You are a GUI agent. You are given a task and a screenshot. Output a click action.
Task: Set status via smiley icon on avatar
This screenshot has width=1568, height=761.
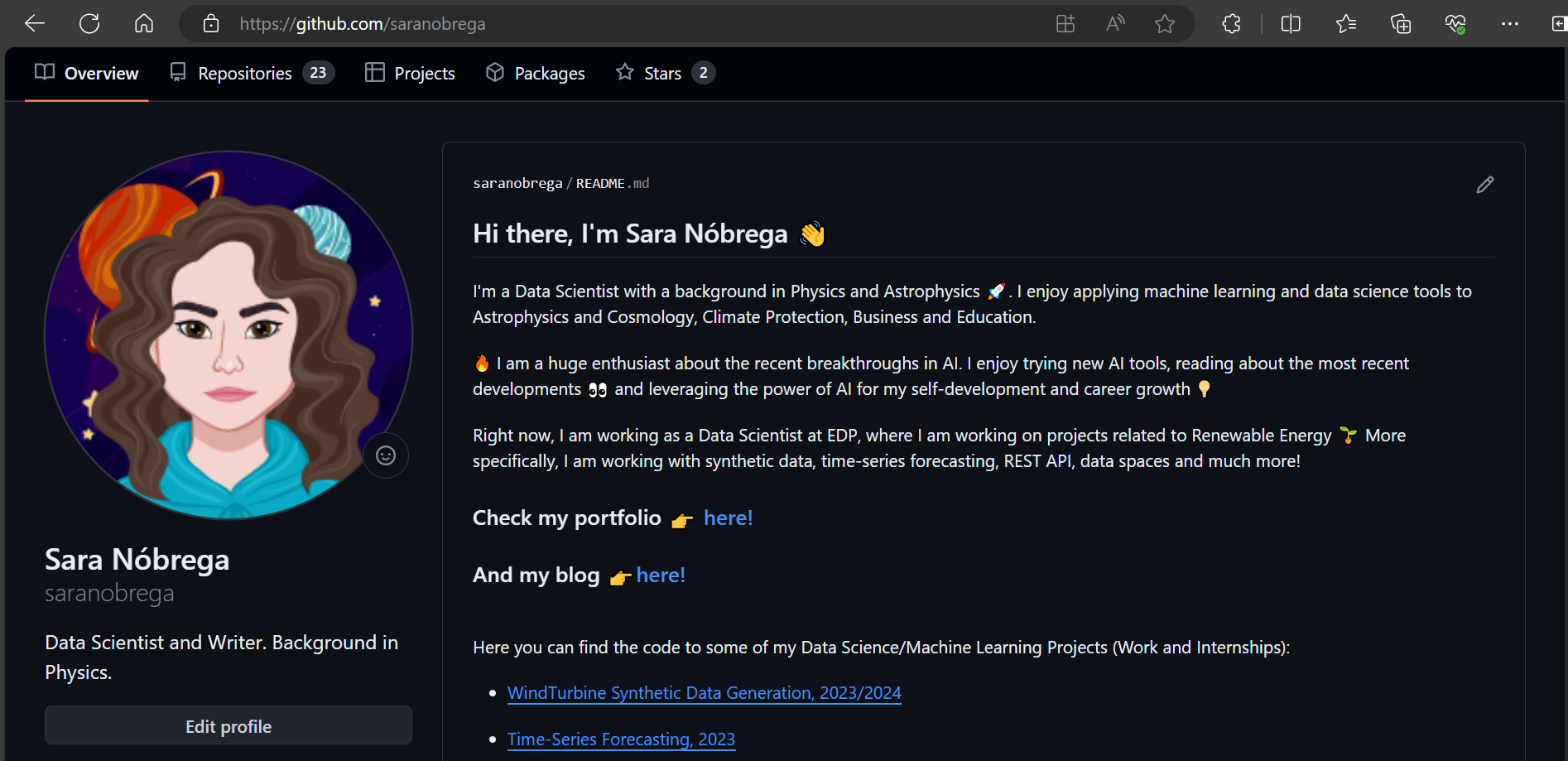(x=386, y=455)
